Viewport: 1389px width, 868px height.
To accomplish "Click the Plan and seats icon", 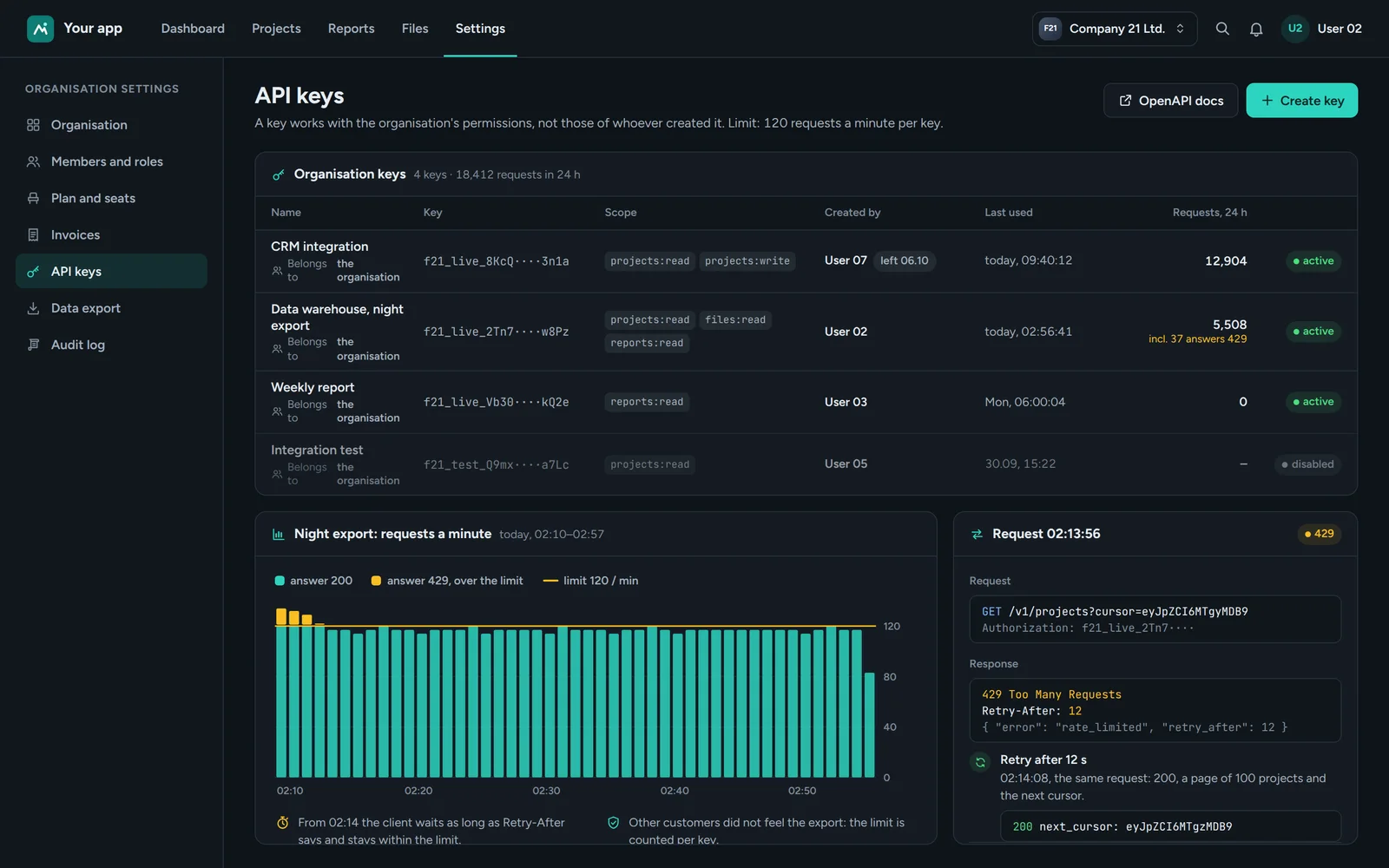I will click(x=33, y=198).
